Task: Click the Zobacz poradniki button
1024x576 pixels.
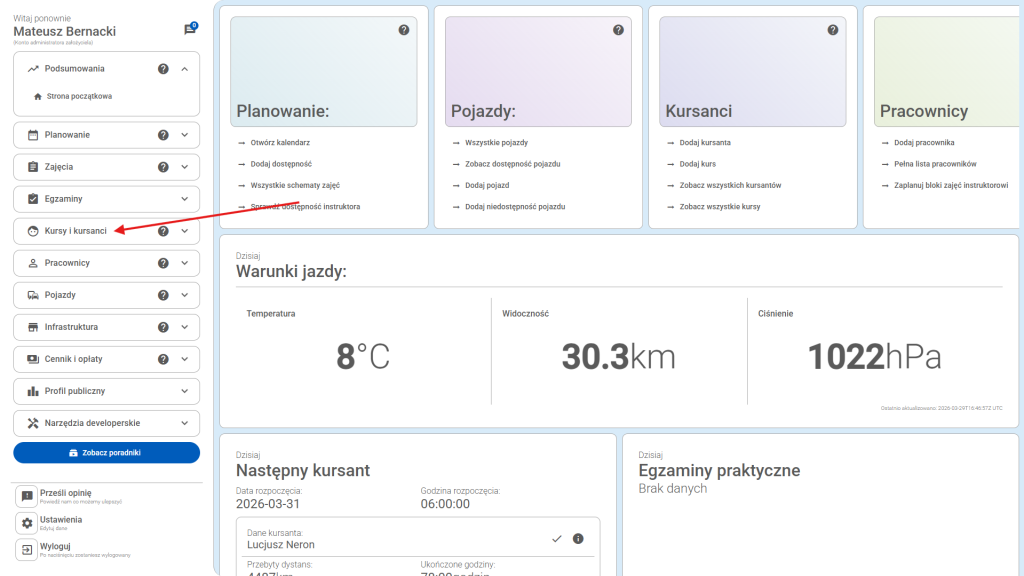Action: coord(106,453)
